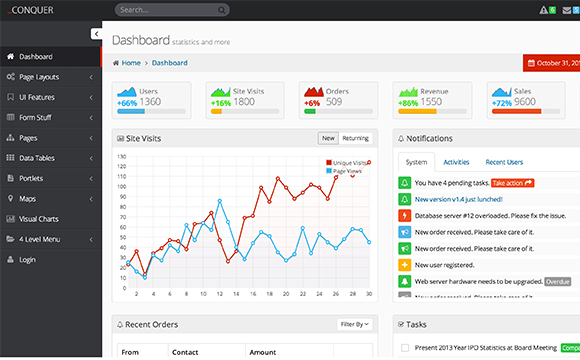Image resolution: width=580 pixels, height=360 pixels.
Task: Open Visual Charts in sidebar
Action: pos(51,219)
